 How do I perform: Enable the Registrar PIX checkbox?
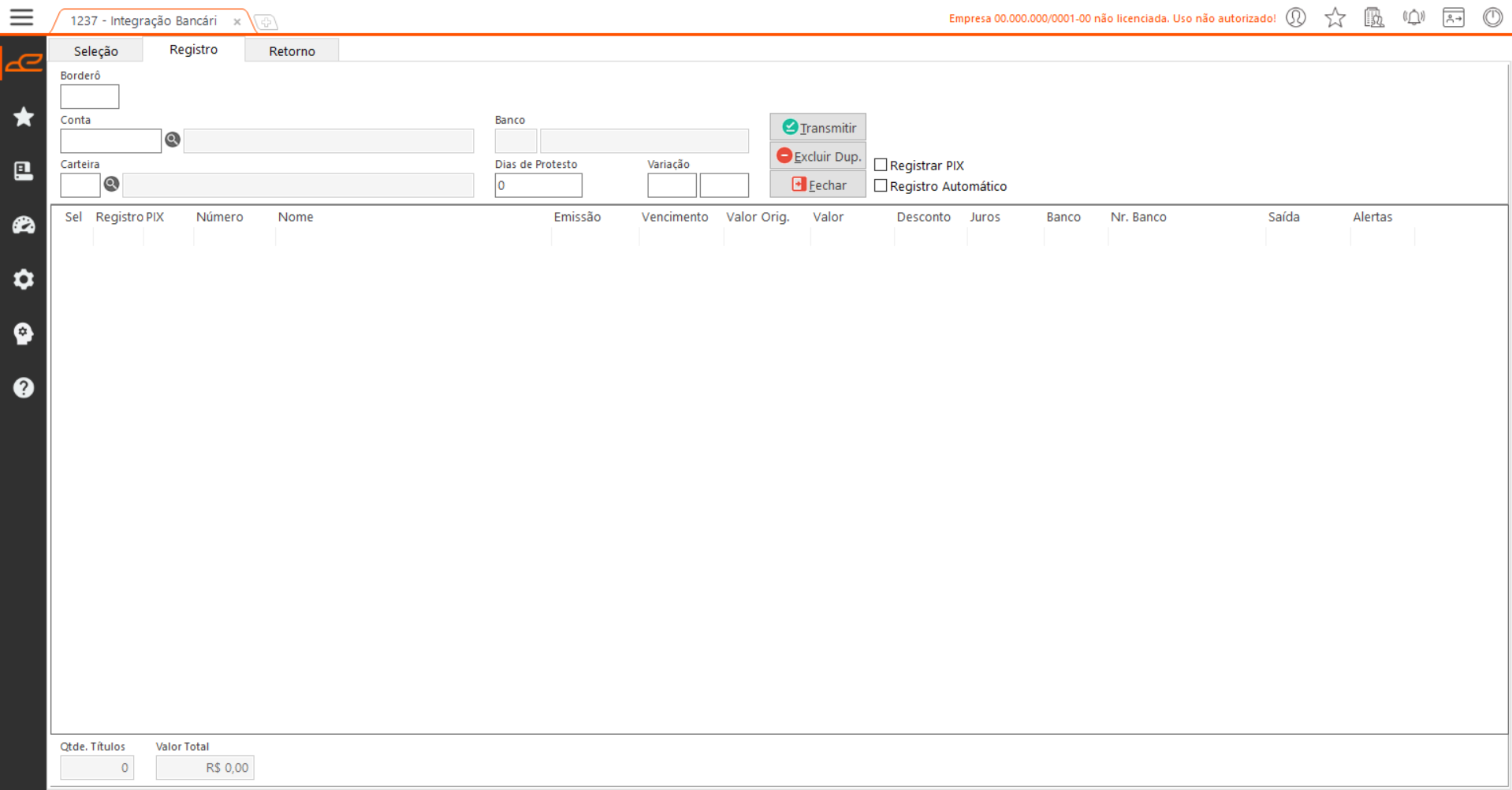(x=881, y=165)
